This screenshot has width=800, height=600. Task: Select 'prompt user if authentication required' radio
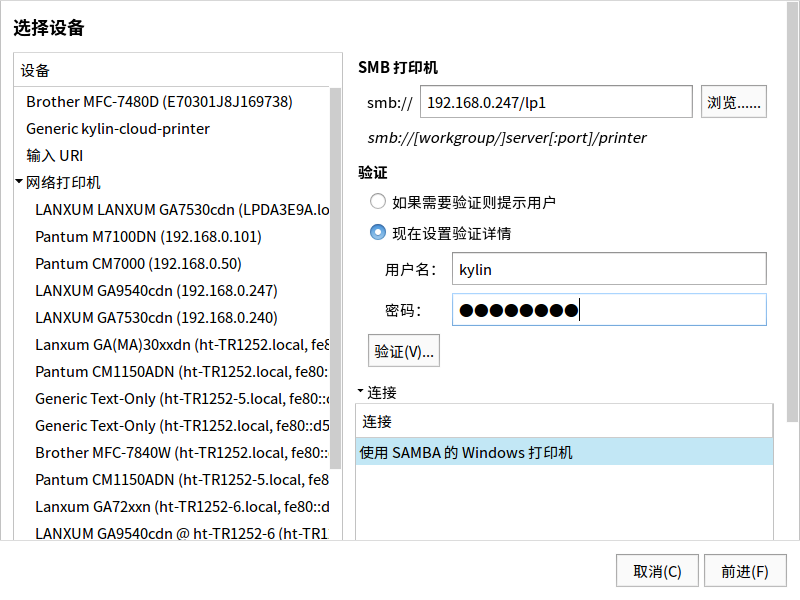tap(378, 202)
